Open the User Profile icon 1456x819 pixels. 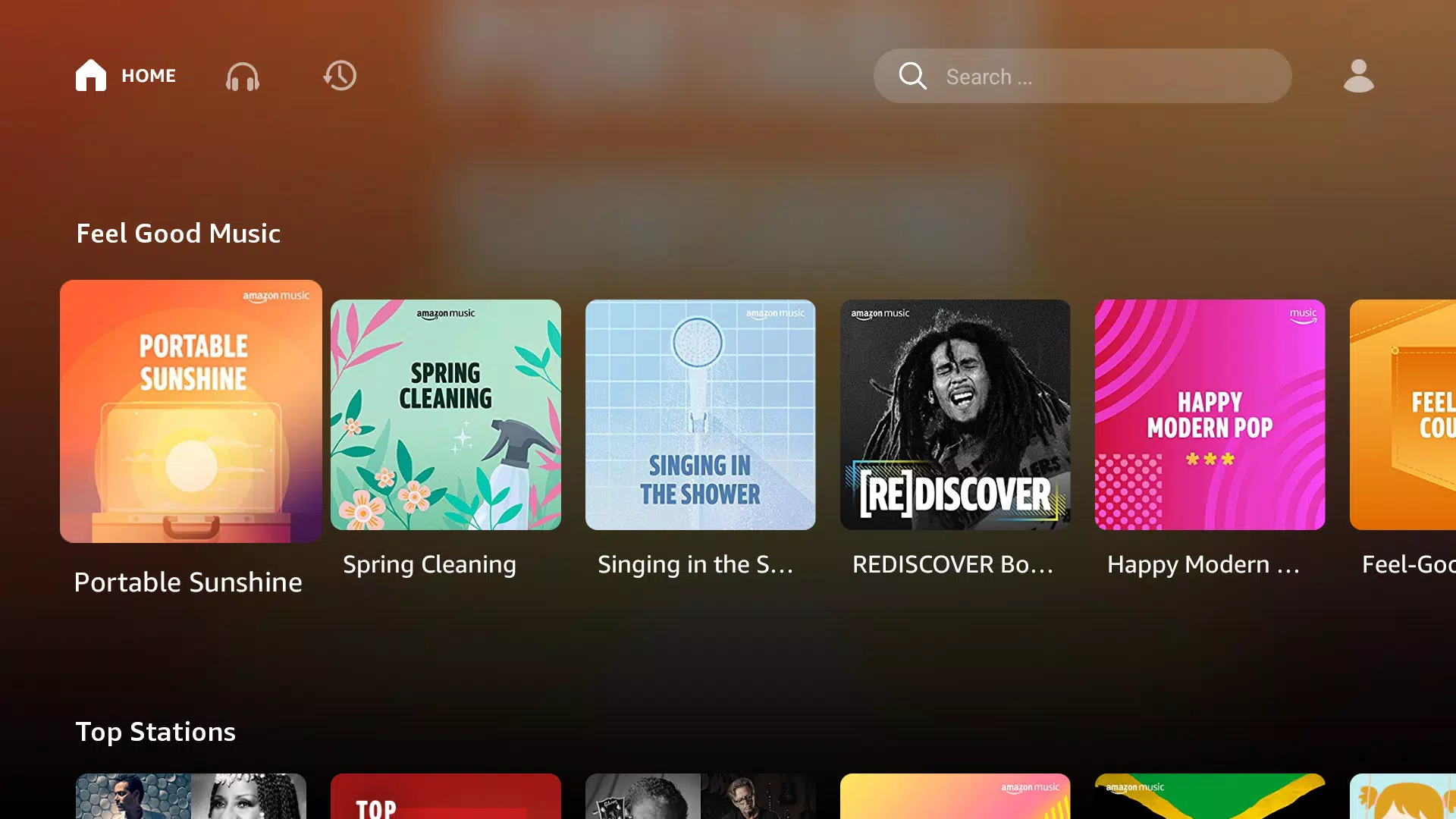pos(1357,76)
